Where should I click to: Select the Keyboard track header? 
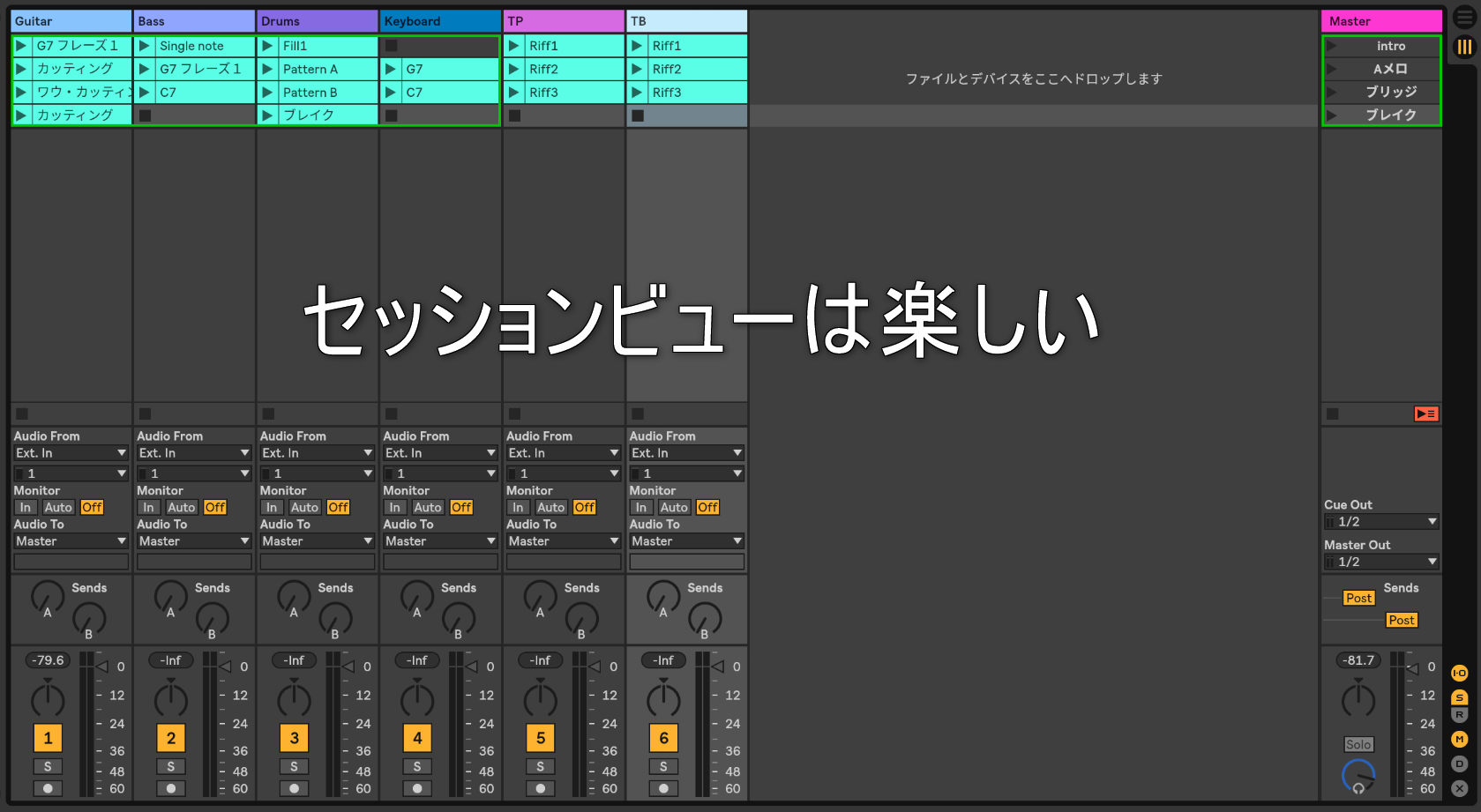pyautogui.click(x=440, y=21)
